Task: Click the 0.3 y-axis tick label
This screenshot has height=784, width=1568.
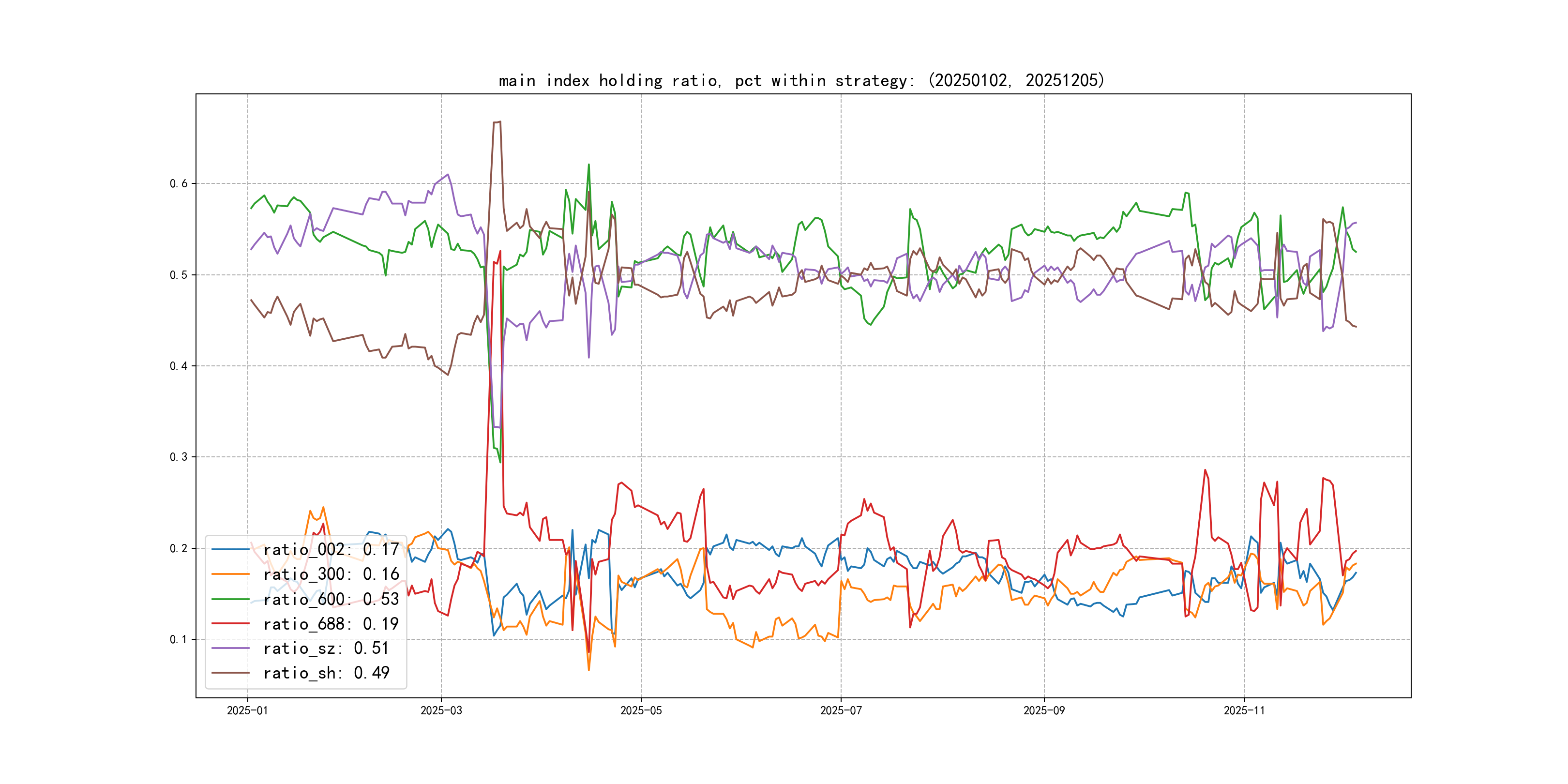Action: tap(179, 457)
